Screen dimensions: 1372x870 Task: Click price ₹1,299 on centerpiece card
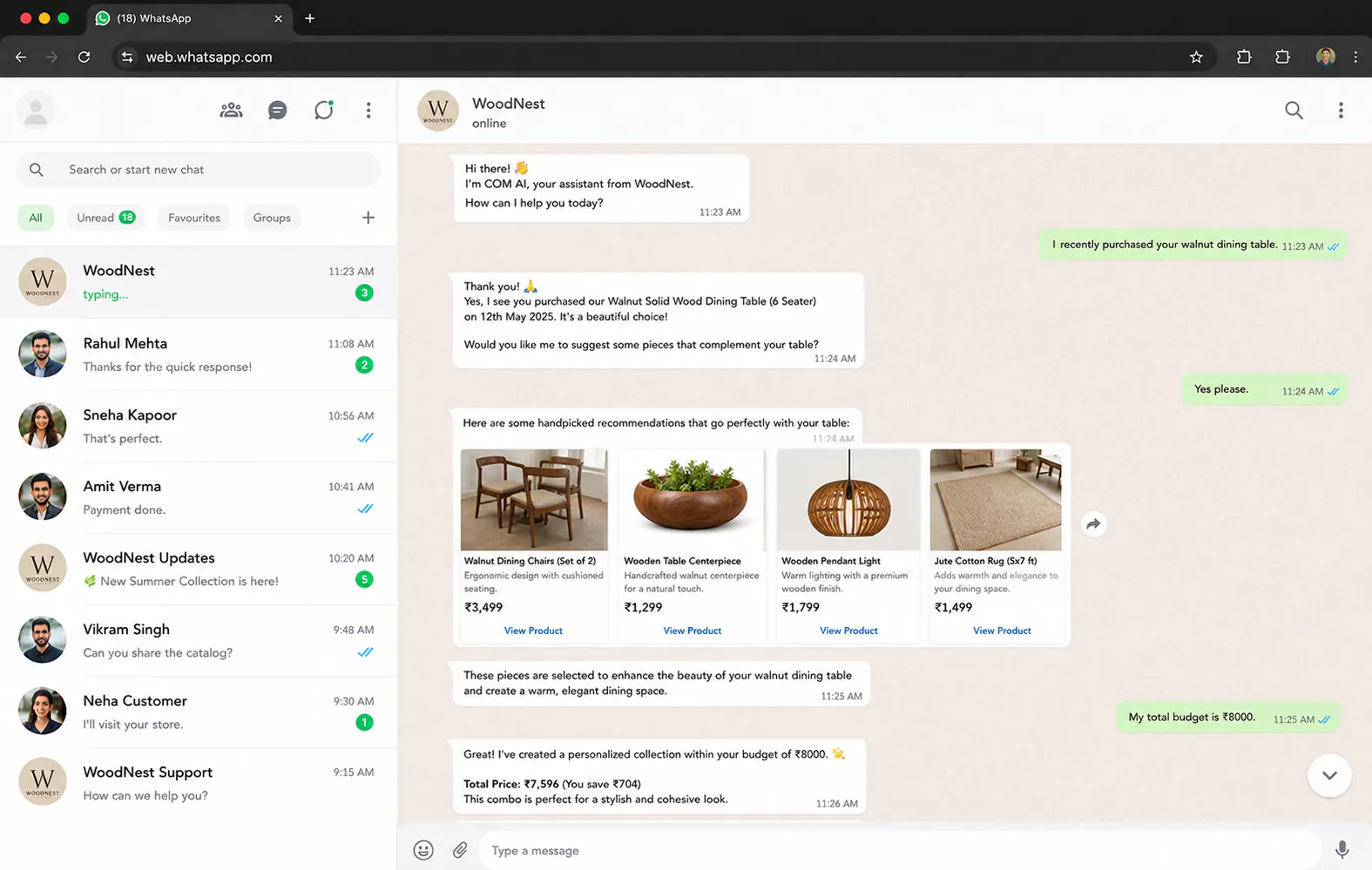tap(643, 607)
